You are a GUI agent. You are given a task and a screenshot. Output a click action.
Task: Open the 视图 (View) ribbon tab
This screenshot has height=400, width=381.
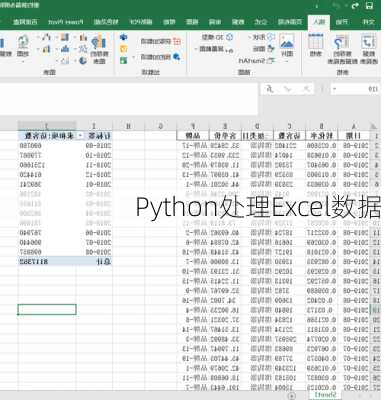[192, 22]
